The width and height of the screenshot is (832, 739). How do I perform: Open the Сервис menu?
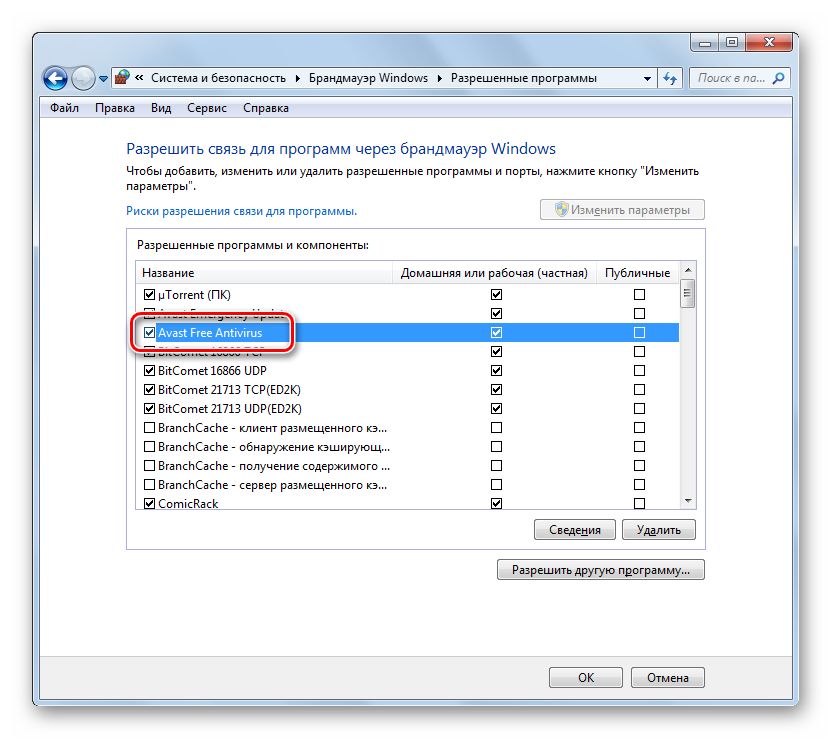(206, 108)
